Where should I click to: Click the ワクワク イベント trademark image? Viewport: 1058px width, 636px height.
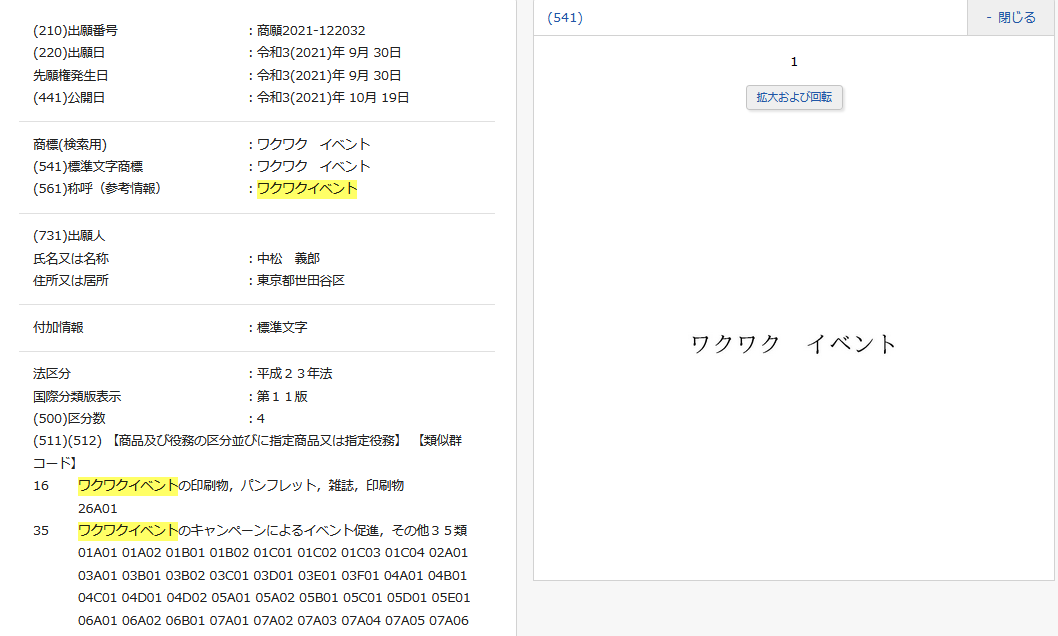tap(794, 344)
